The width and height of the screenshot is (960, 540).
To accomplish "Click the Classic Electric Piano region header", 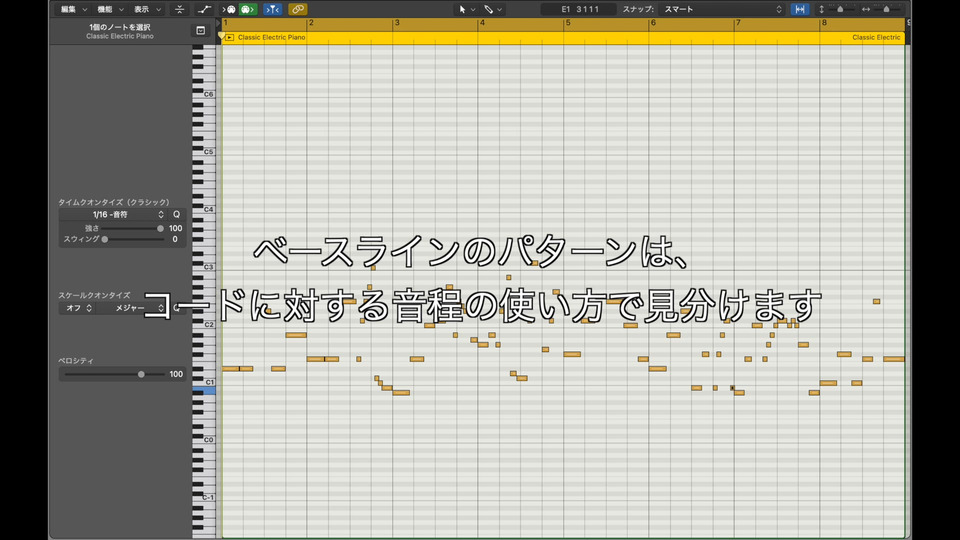I will click(x=563, y=37).
